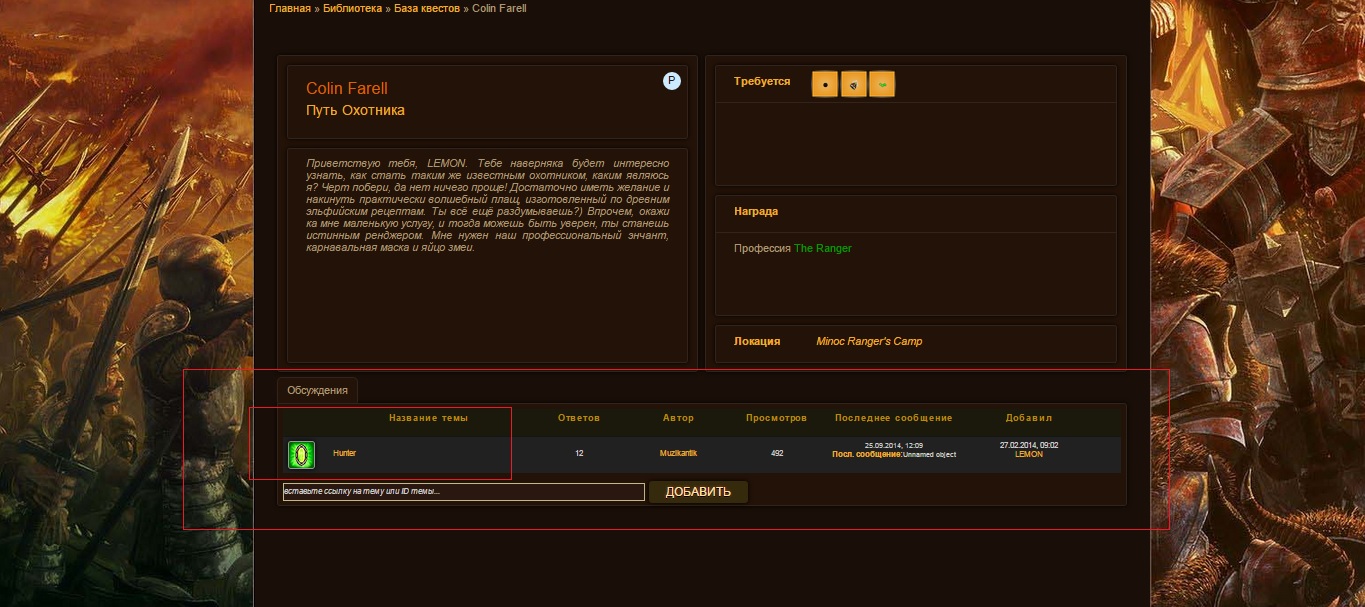Select the first required item icon with black dot

(825, 85)
